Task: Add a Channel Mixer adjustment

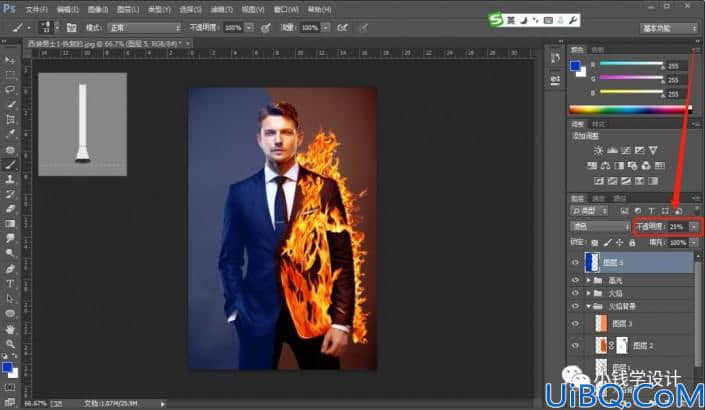Action: (x=646, y=166)
